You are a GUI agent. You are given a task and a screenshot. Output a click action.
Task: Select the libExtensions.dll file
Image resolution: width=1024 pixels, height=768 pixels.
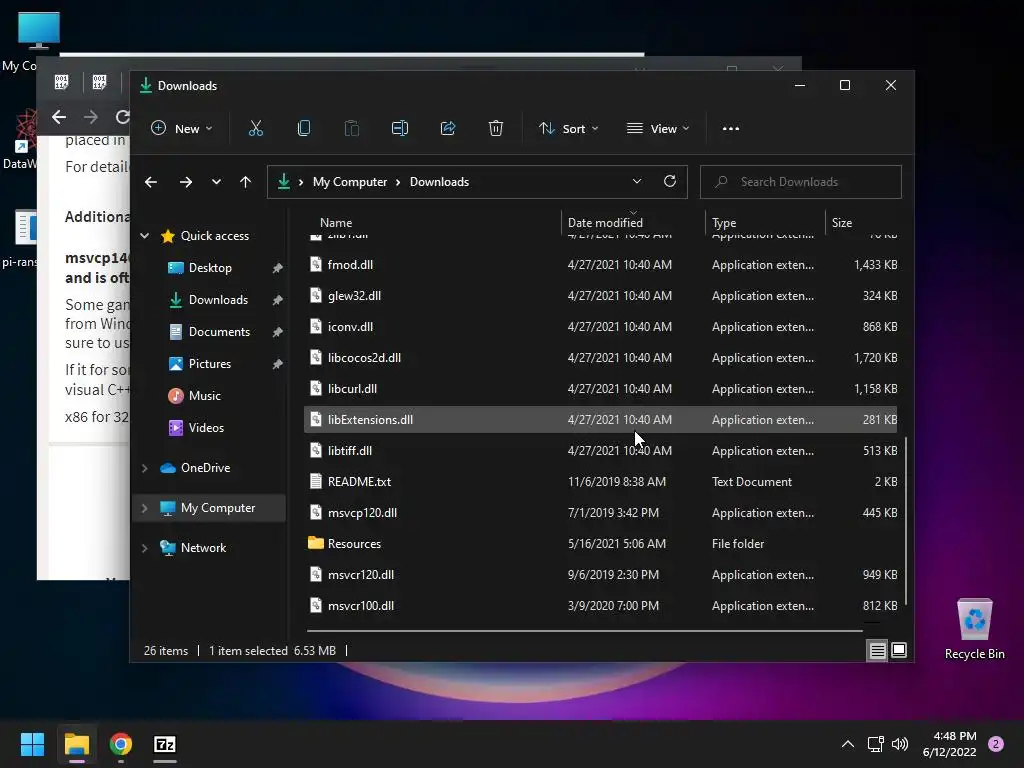(600, 419)
